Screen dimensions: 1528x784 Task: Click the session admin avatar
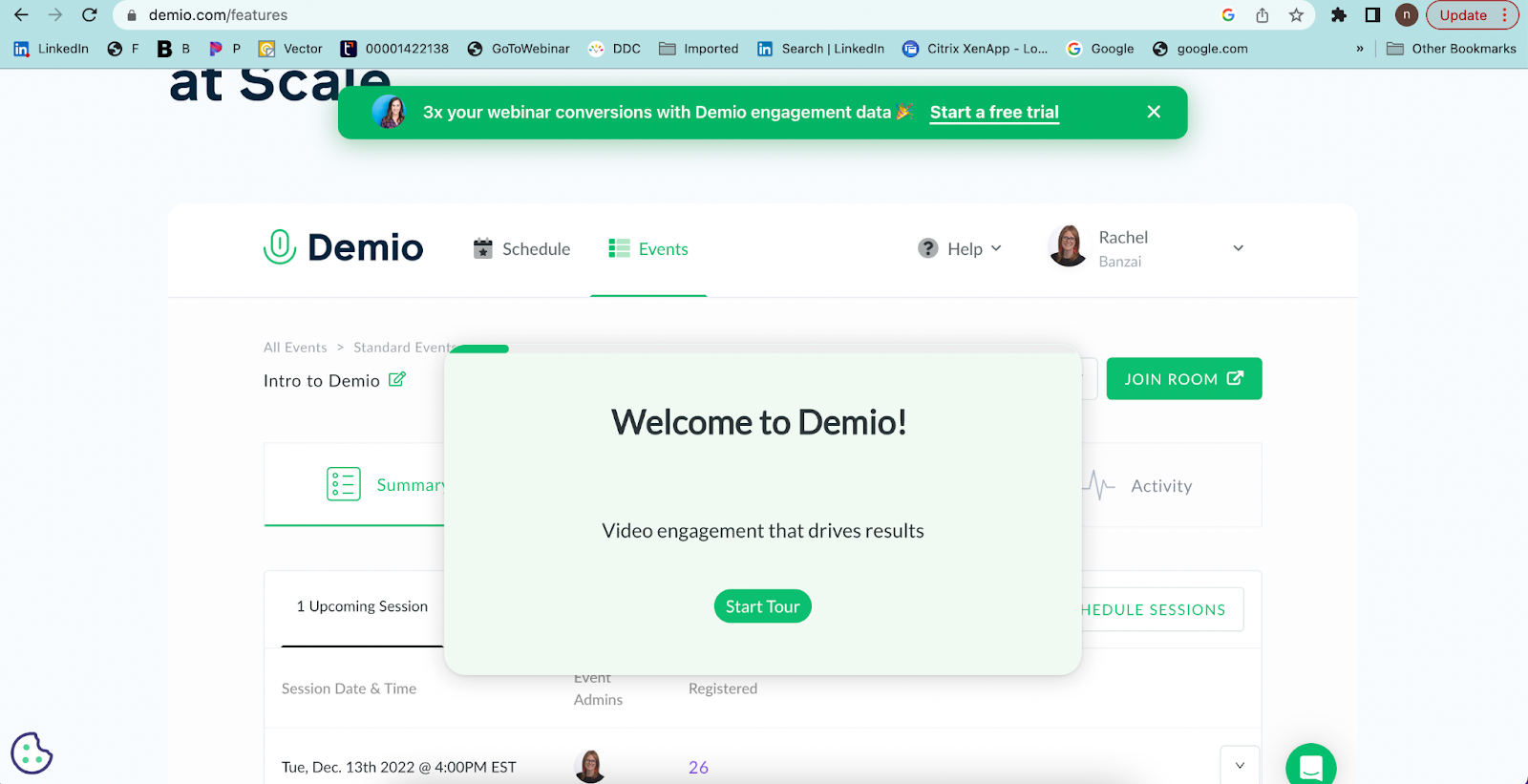click(590, 766)
